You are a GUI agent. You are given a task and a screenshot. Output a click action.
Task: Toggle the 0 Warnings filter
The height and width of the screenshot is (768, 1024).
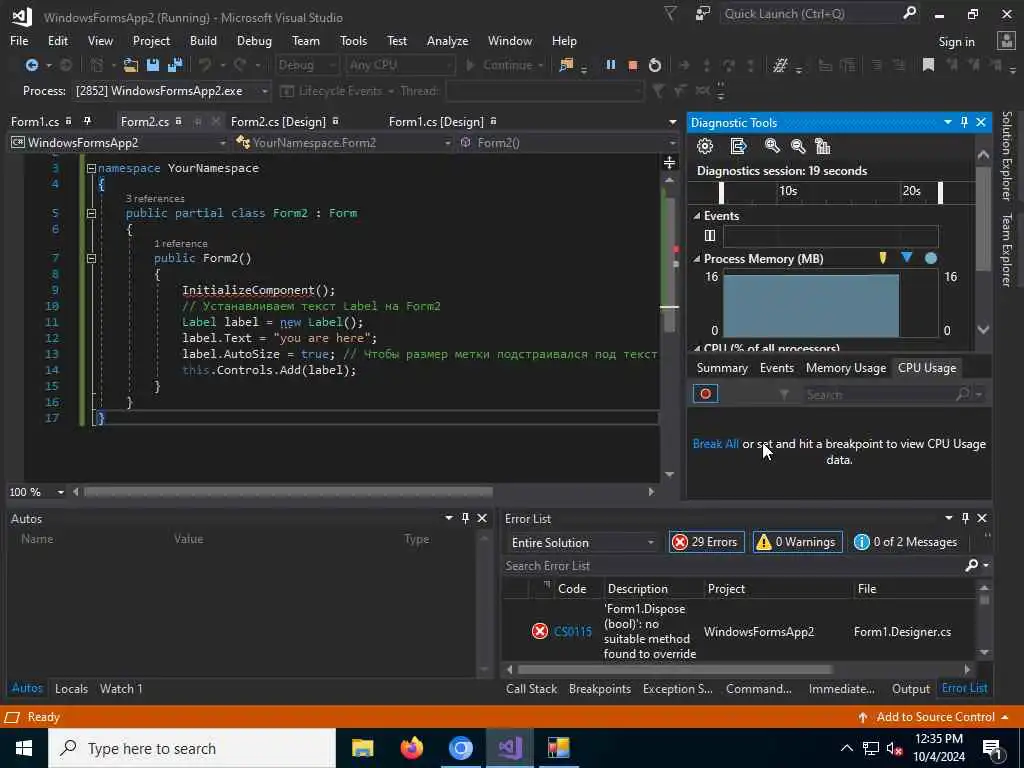click(797, 542)
